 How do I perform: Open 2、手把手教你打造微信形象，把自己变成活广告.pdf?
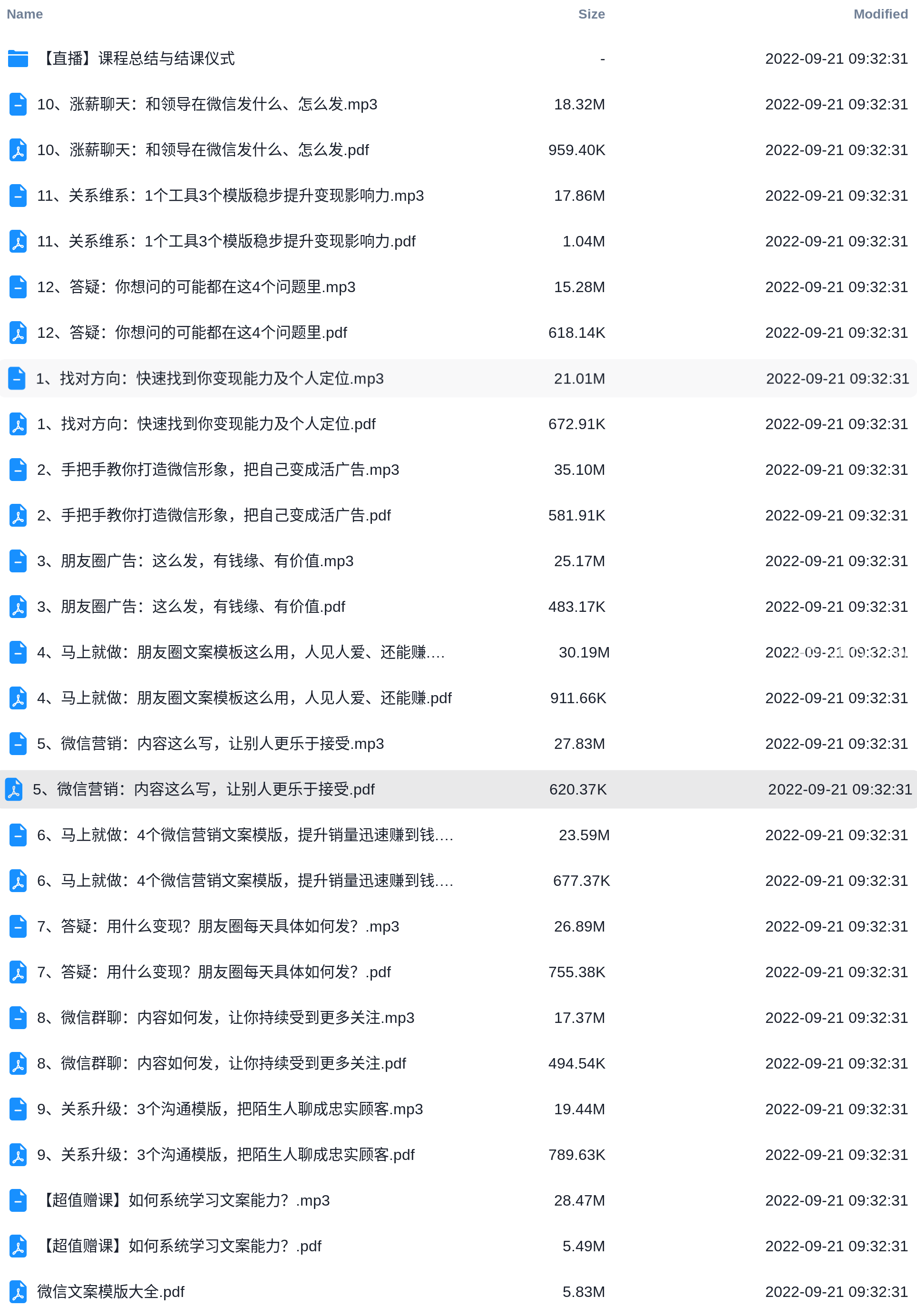coord(214,515)
